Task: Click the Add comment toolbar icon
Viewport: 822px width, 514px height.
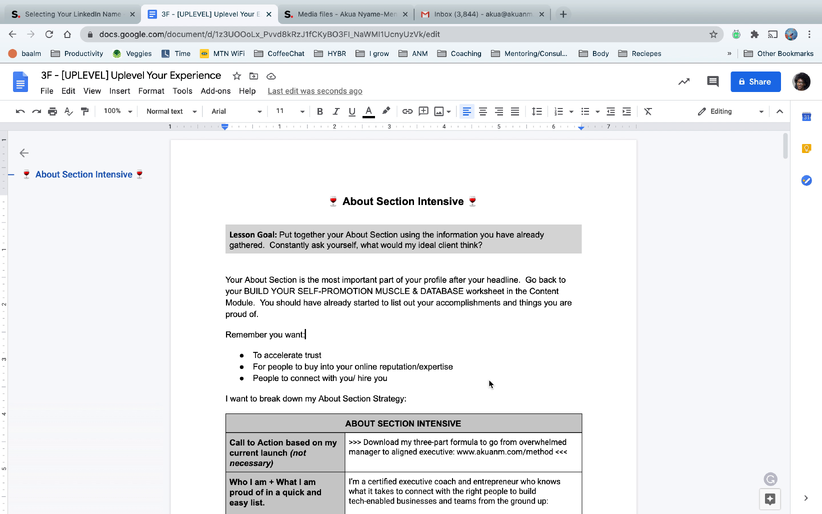Action: click(x=423, y=111)
